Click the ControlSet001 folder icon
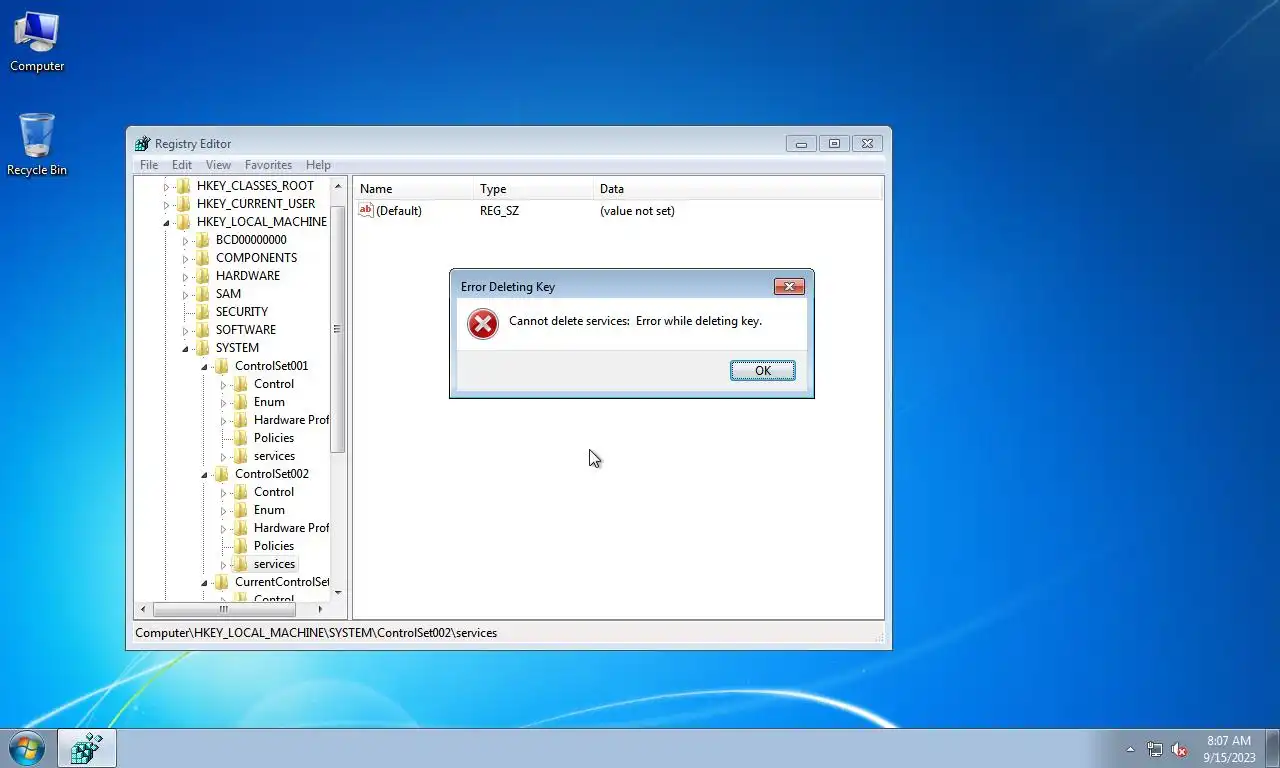 pos(221,366)
